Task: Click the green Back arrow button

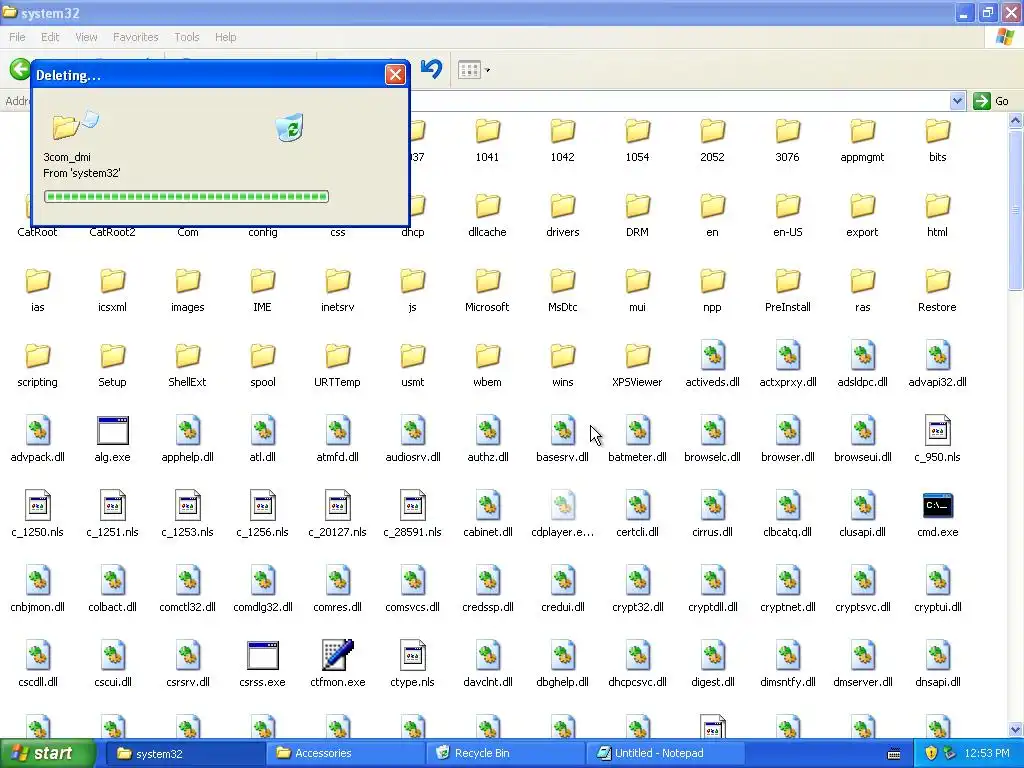Action: point(20,69)
